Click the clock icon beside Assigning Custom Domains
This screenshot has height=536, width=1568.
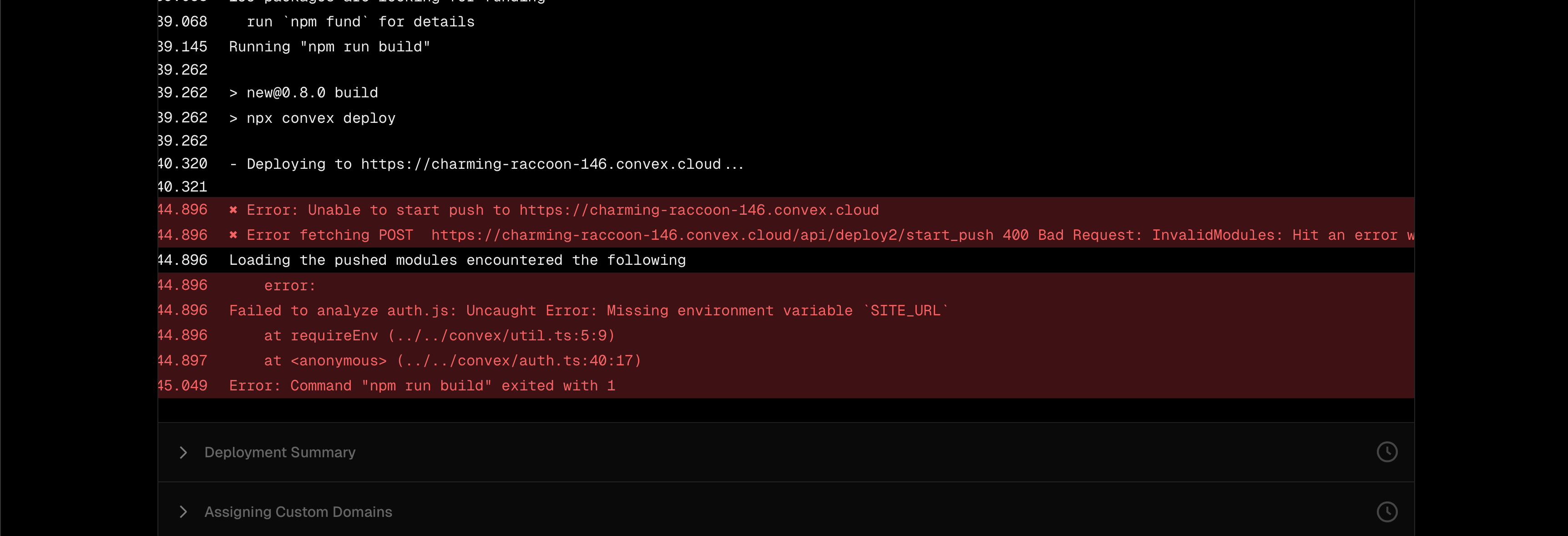click(1386, 512)
